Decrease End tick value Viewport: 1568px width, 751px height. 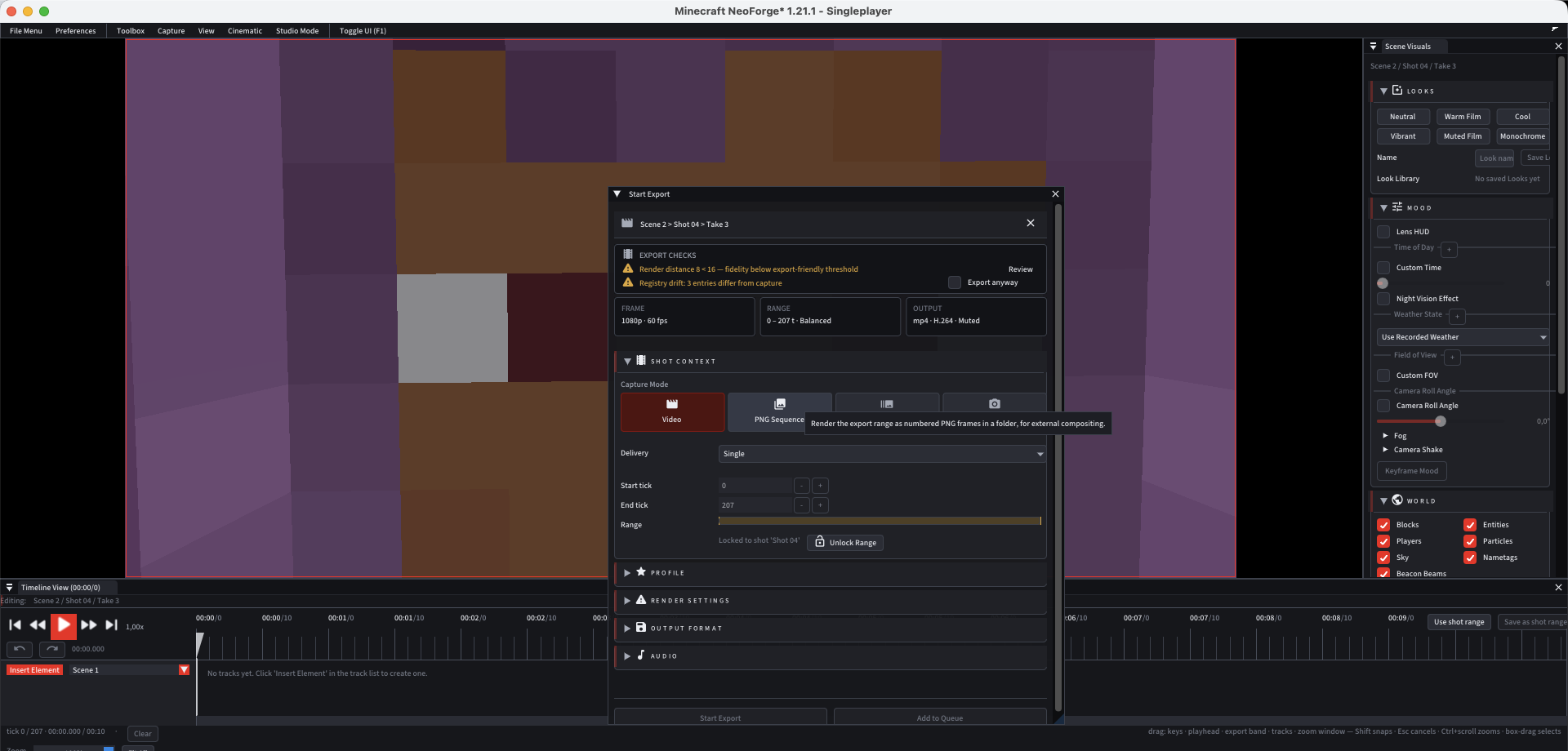pyautogui.click(x=802, y=505)
